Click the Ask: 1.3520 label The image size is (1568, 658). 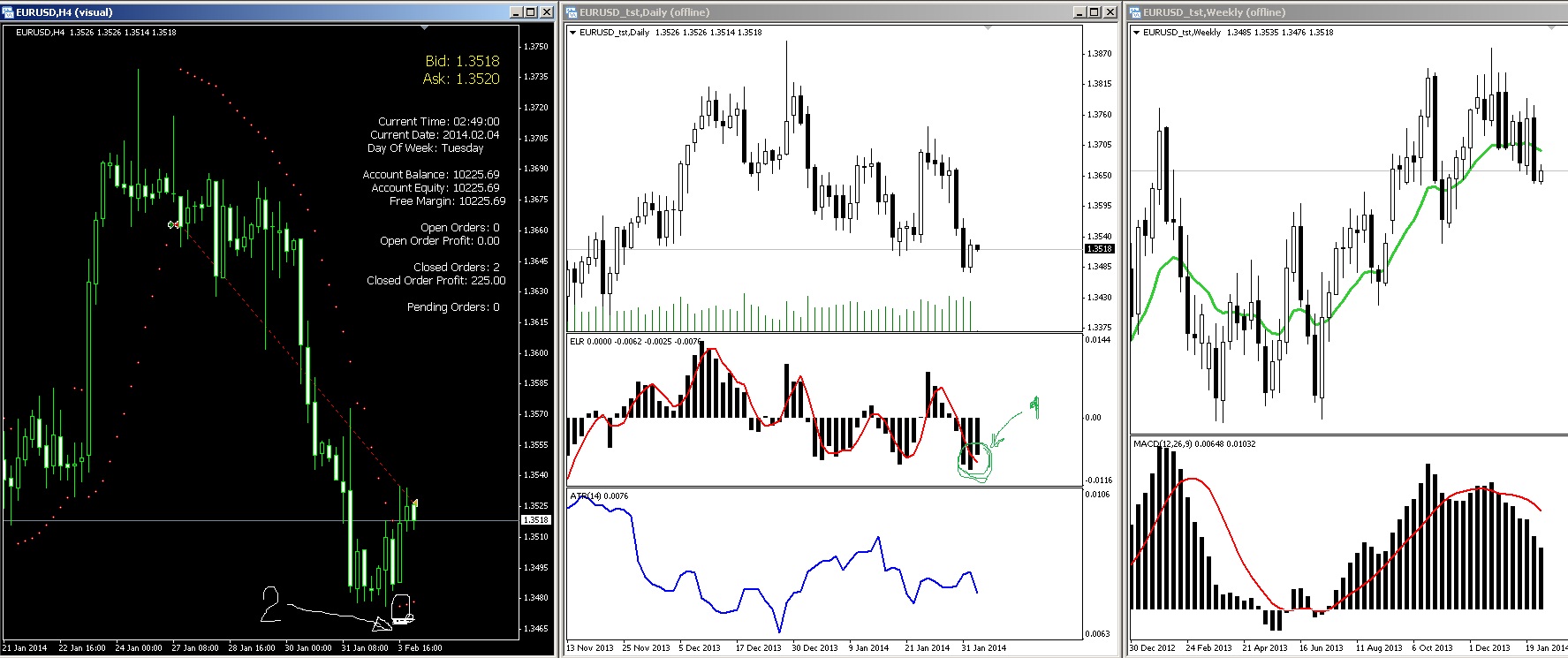461,79
